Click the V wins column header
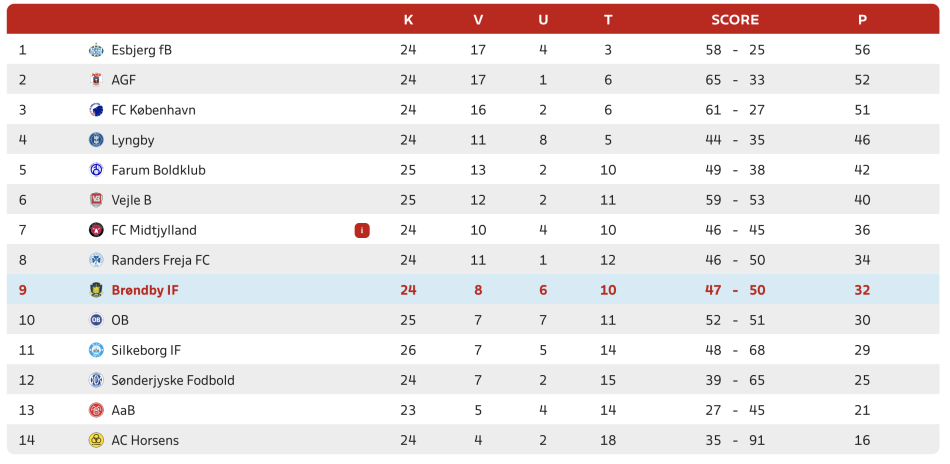The height and width of the screenshot is (464, 950). pos(478,19)
